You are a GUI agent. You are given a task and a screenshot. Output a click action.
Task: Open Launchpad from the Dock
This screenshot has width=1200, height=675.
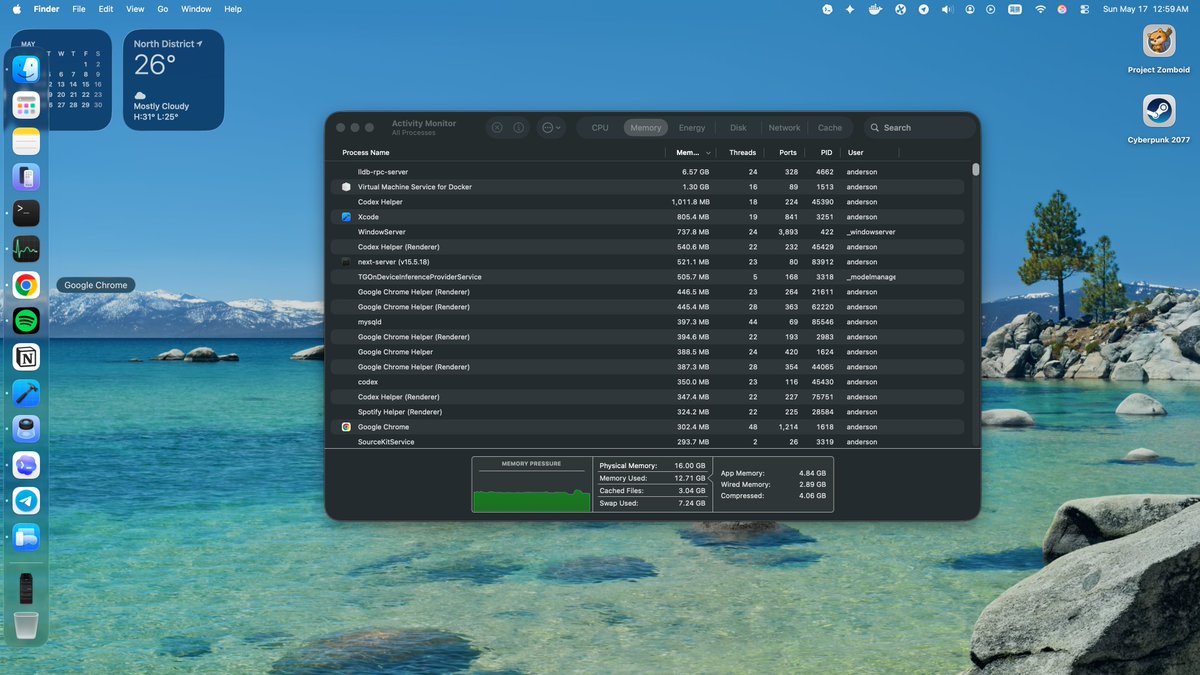[x=26, y=105]
